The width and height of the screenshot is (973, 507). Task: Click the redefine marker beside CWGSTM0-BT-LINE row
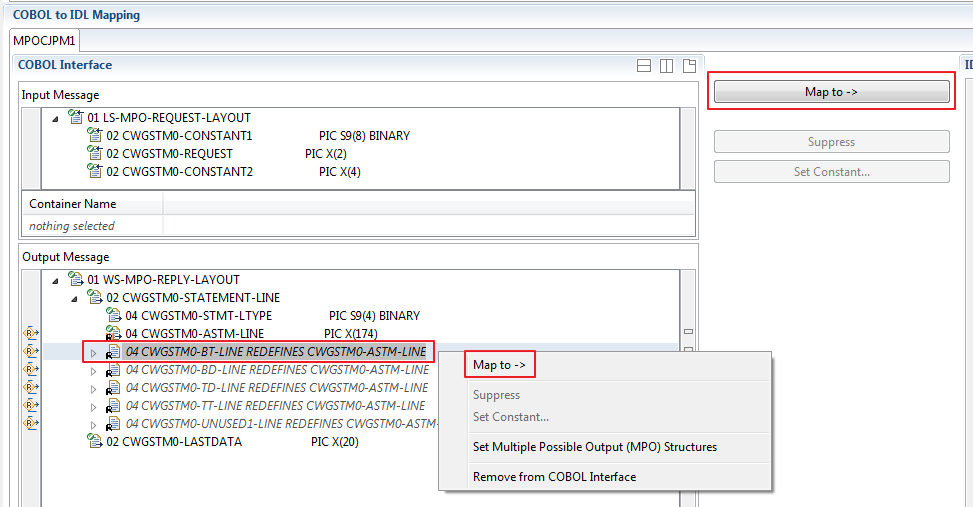[x=31, y=351]
